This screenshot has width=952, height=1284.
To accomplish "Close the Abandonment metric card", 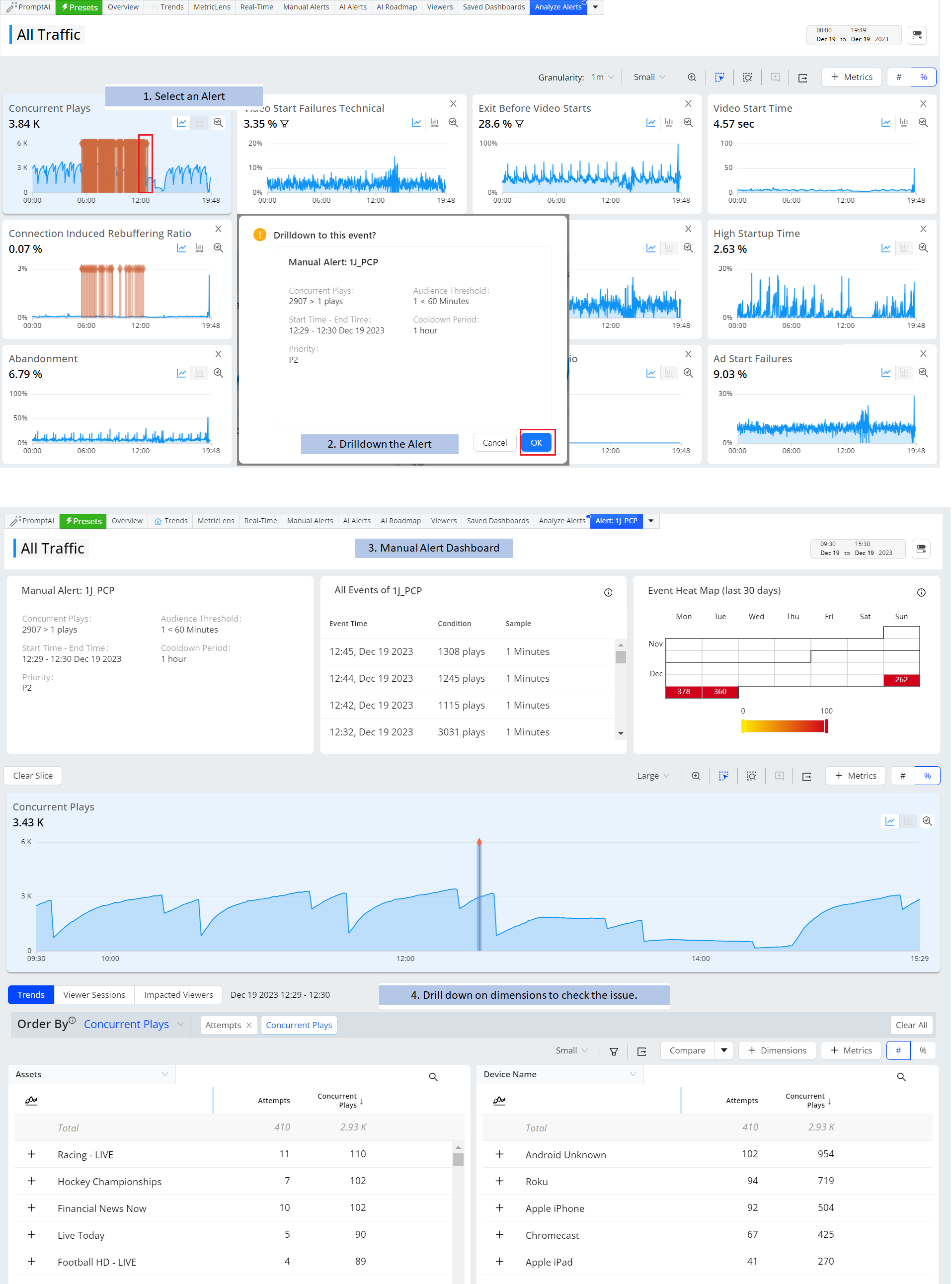I will coord(218,354).
